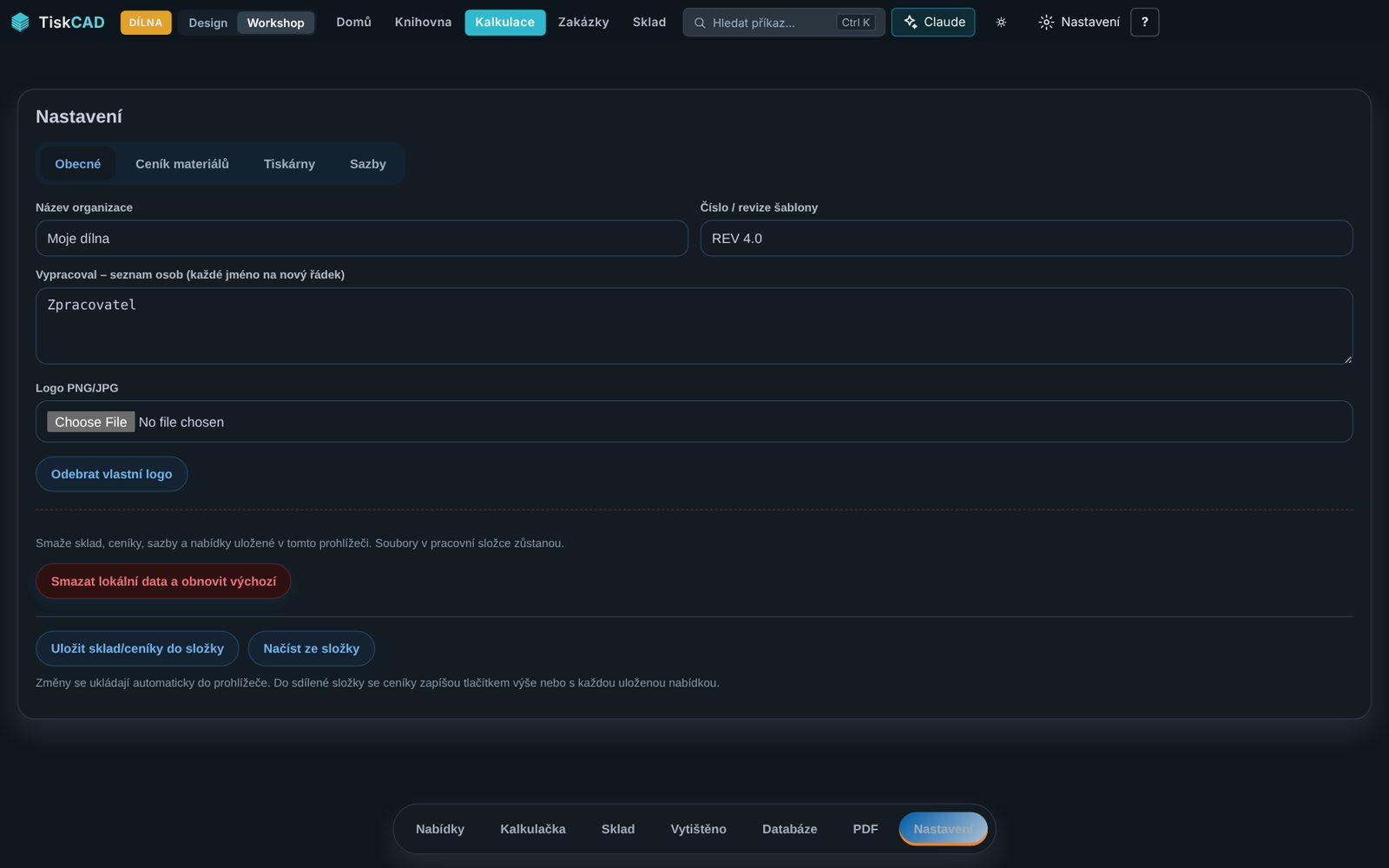Click Uložit sklad/ceníky do složky
Screen dimensions: 1389x868
click(137, 648)
